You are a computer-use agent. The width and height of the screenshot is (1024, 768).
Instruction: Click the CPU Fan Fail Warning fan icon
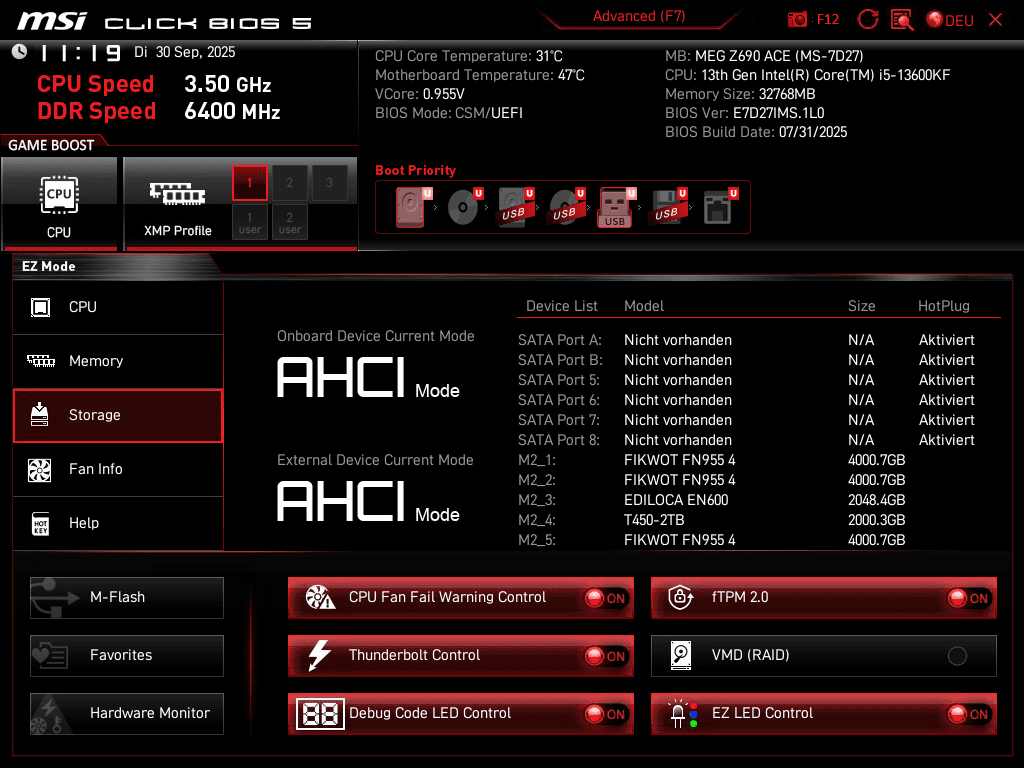coord(320,597)
